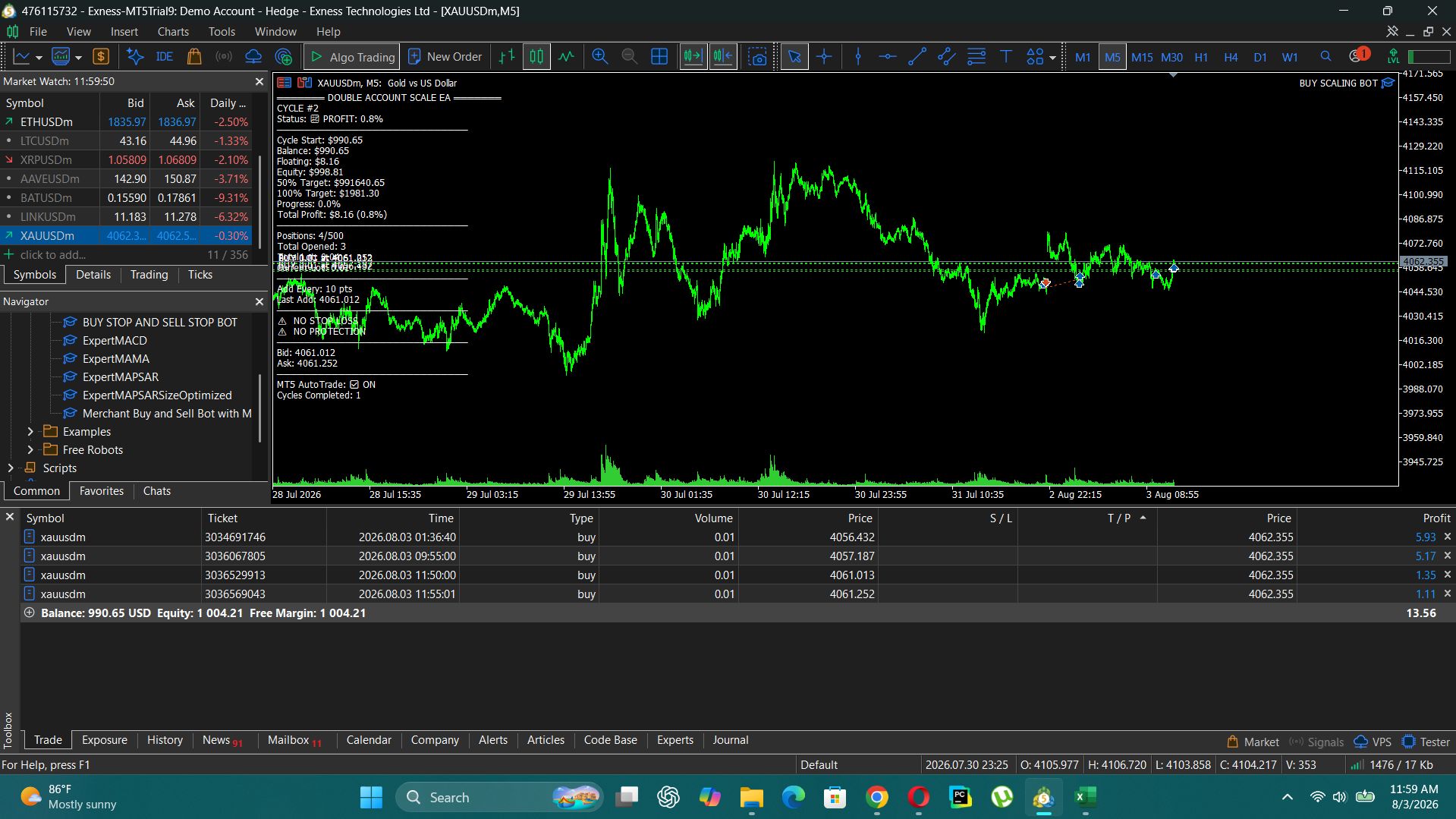The image size is (1456, 819).
Task: Select the XAUUSDm row in Market Watch
Action: 126,235
